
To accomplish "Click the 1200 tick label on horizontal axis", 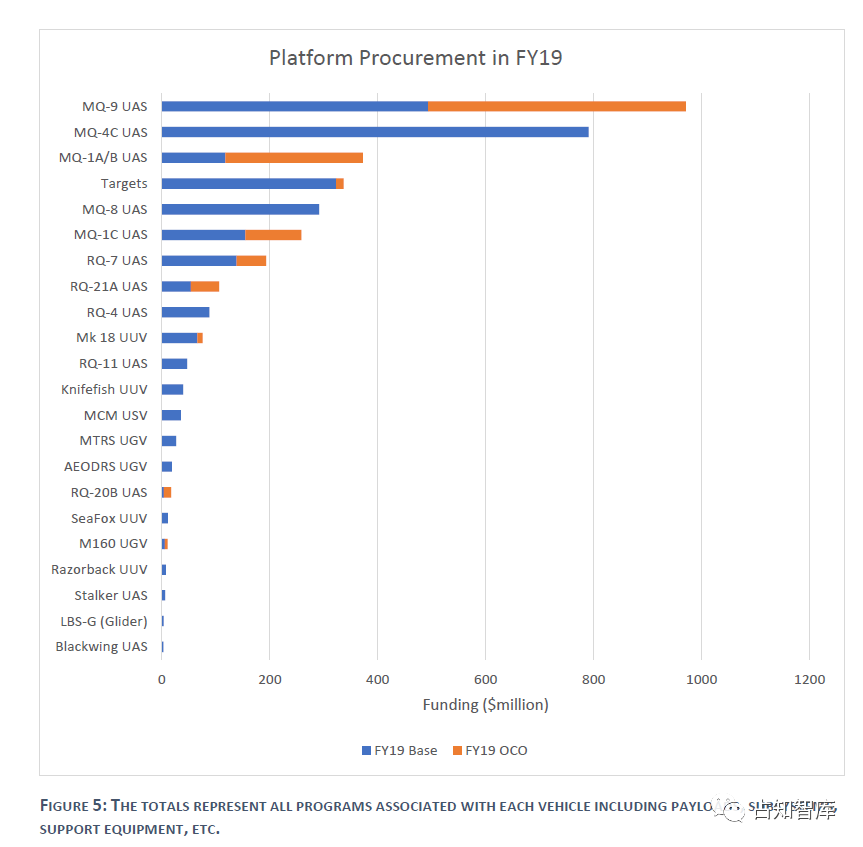I will pyautogui.click(x=809, y=680).
